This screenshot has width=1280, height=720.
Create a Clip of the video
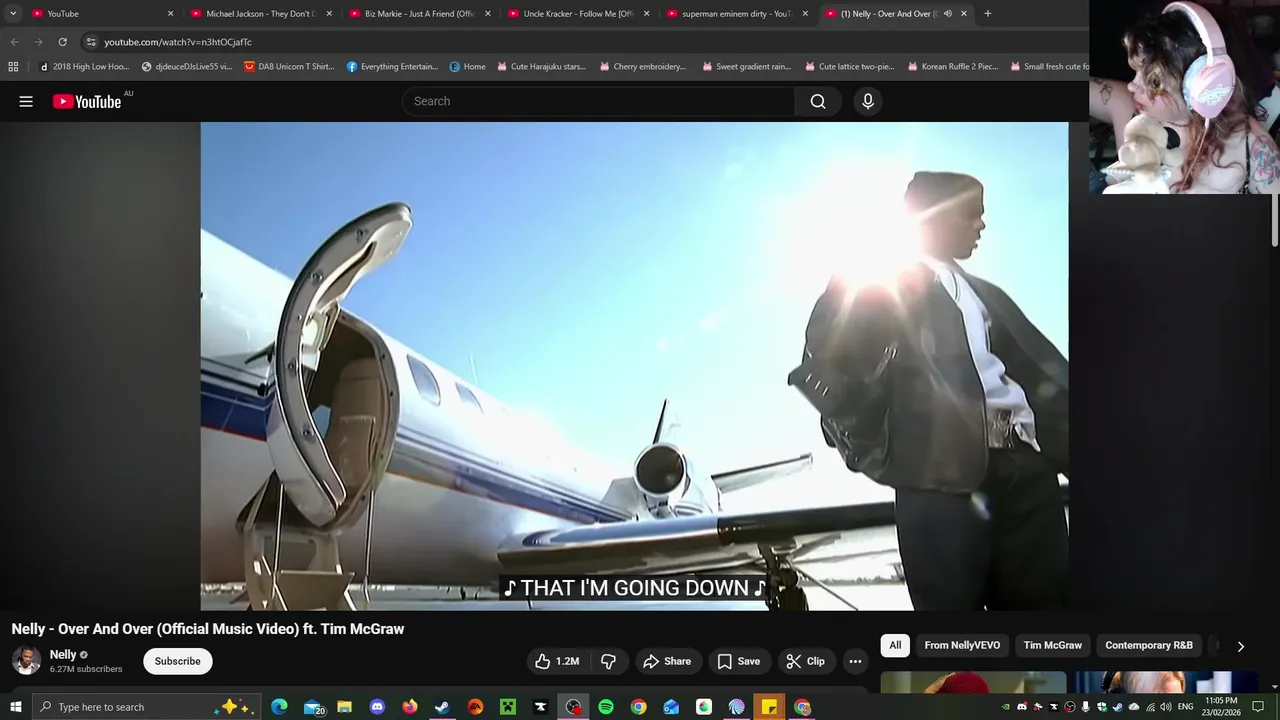tap(805, 661)
